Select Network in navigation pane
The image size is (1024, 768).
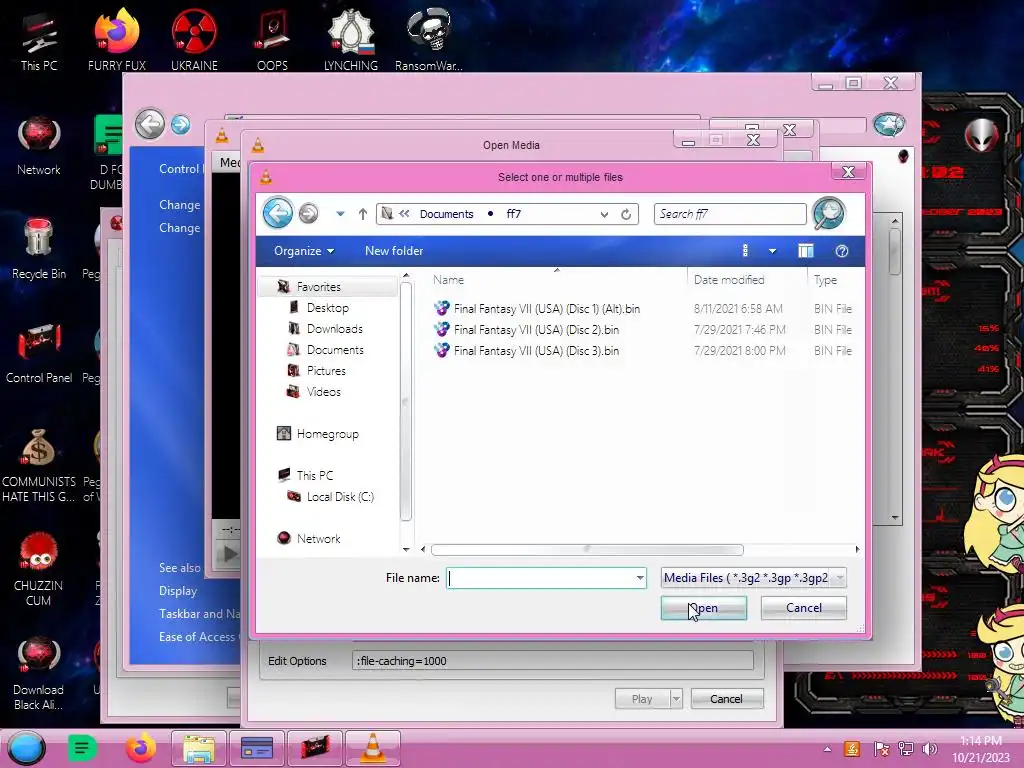pyautogui.click(x=318, y=538)
